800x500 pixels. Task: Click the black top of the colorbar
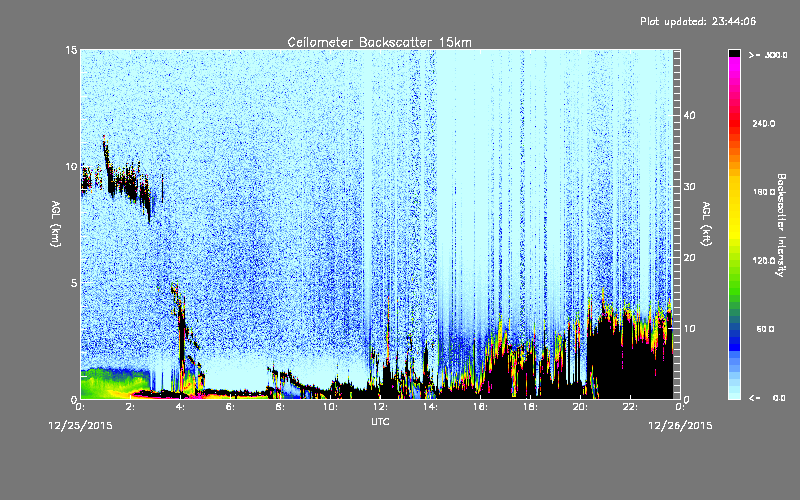coord(734,53)
